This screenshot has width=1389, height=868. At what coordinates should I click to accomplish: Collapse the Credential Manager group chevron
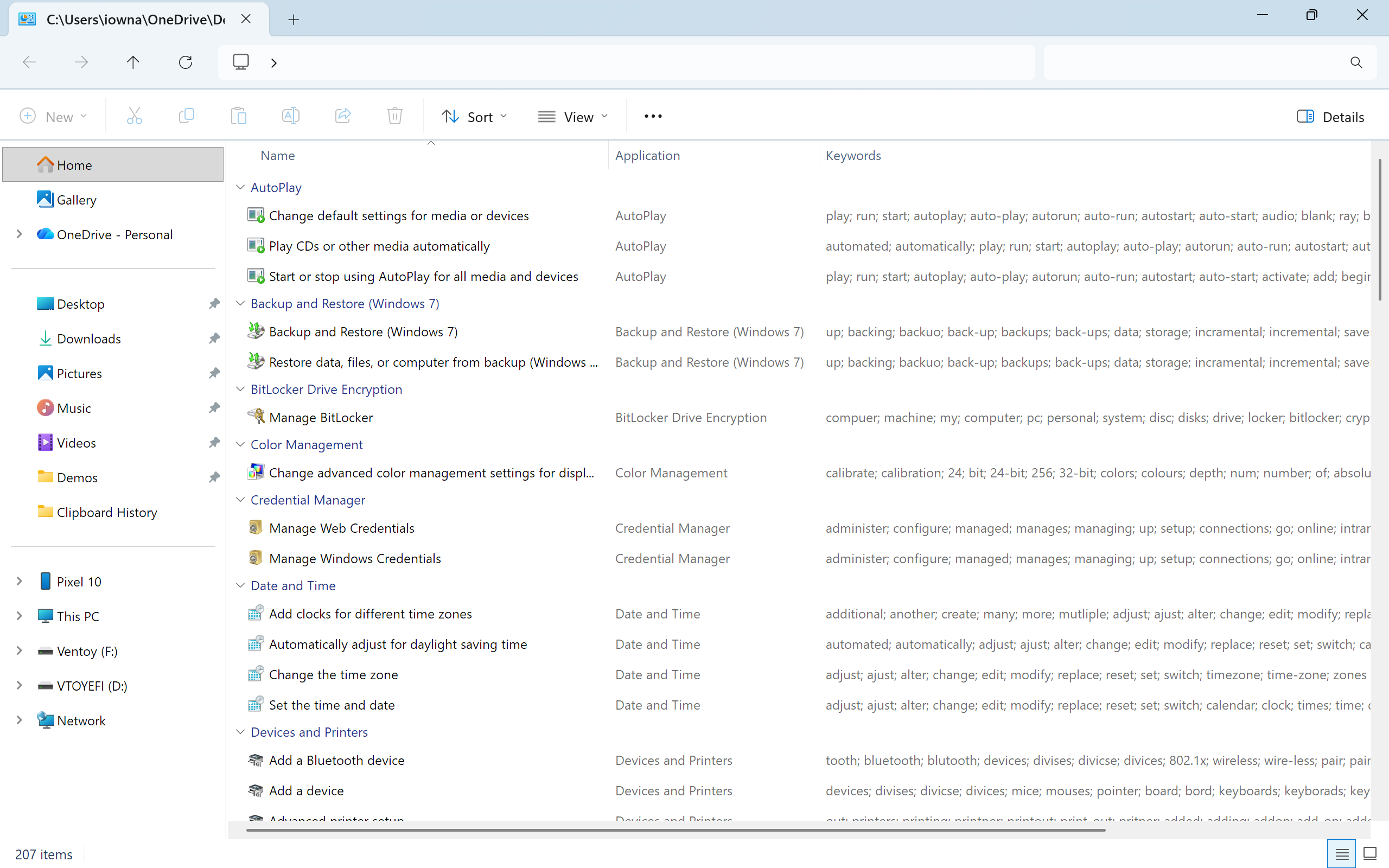(240, 500)
